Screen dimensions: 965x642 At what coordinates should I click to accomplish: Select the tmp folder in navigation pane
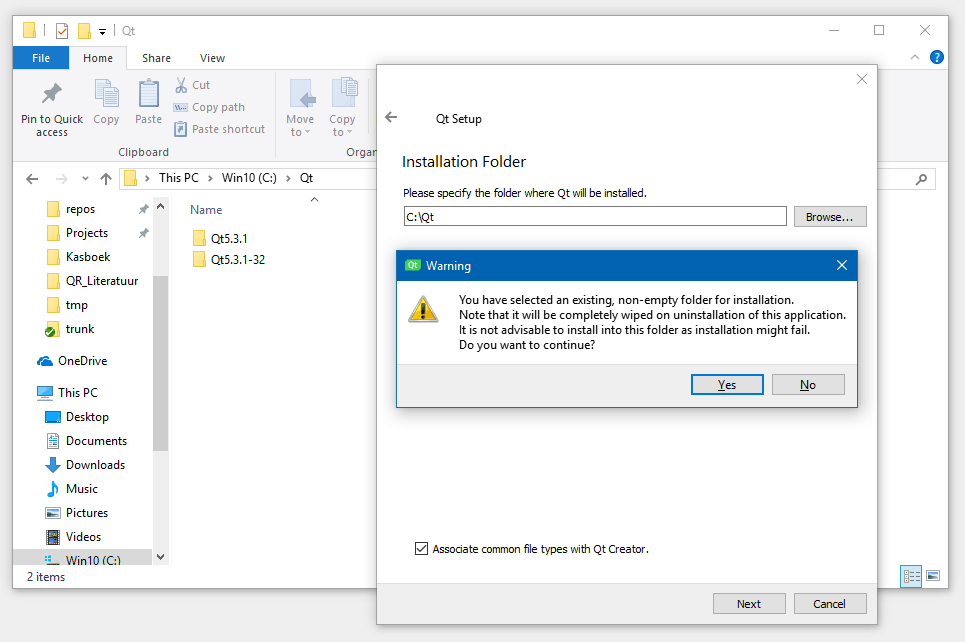click(76, 305)
